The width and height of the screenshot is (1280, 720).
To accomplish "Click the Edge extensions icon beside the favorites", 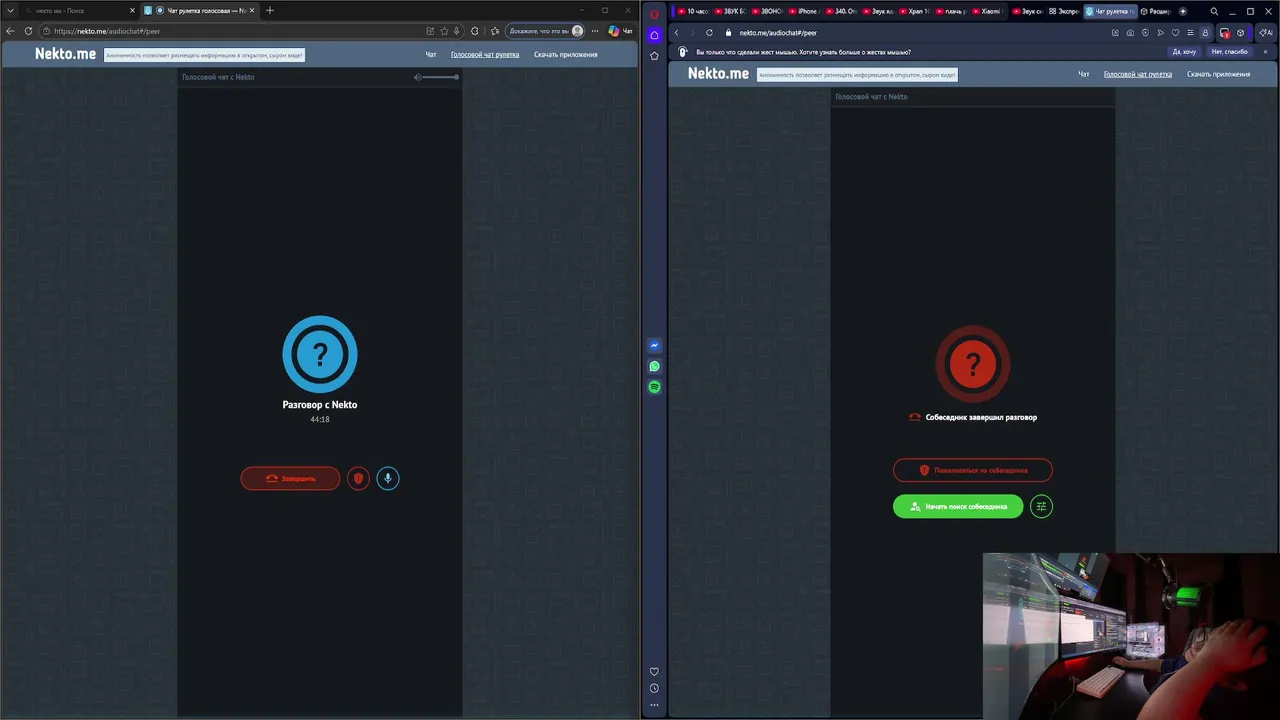I will click(474, 31).
